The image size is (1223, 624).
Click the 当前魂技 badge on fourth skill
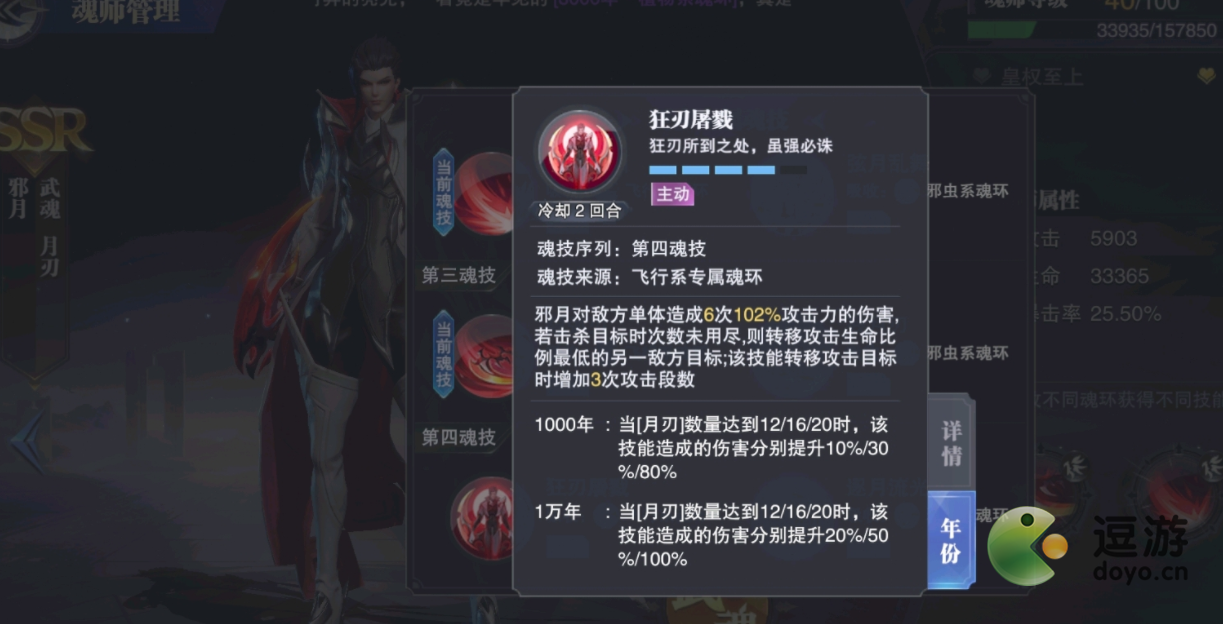[444, 354]
